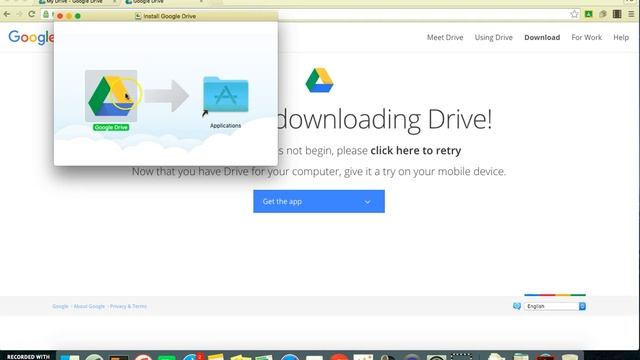Viewport: 640px width, 360px height.
Task: Expand the Get the app chevron
Action: [x=367, y=202]
